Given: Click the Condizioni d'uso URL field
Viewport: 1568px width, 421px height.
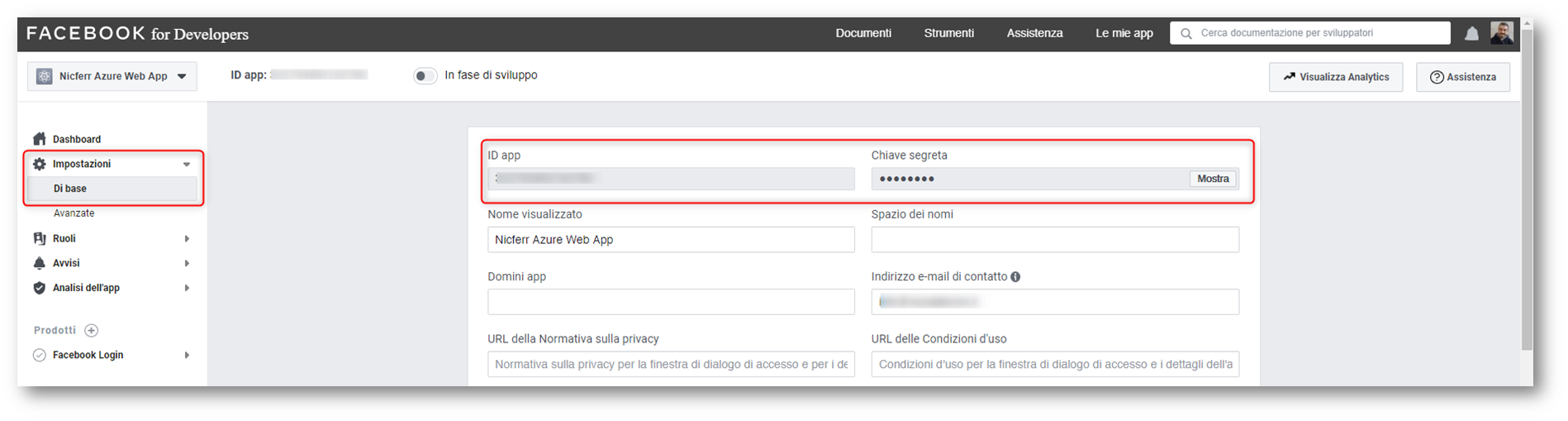Looking at the screenshot, I should 1055,364.
